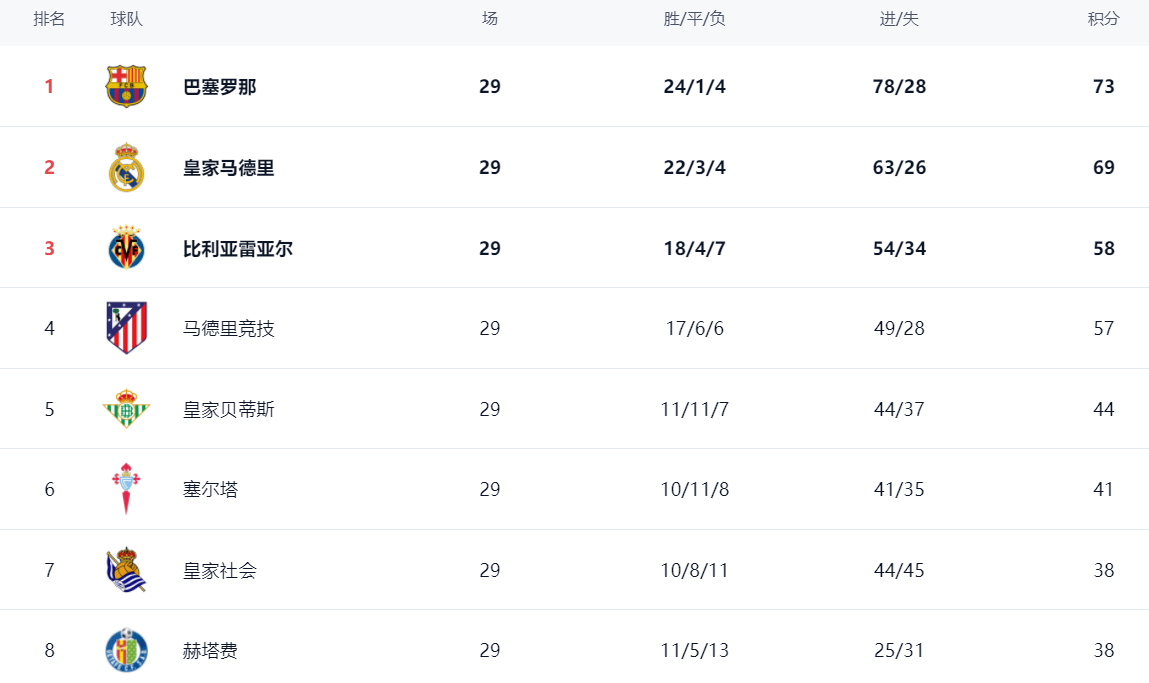This screenshot has width=1149, height=683.
Task: Open the 马德里竞技 team name link
Action: point(229,329)
